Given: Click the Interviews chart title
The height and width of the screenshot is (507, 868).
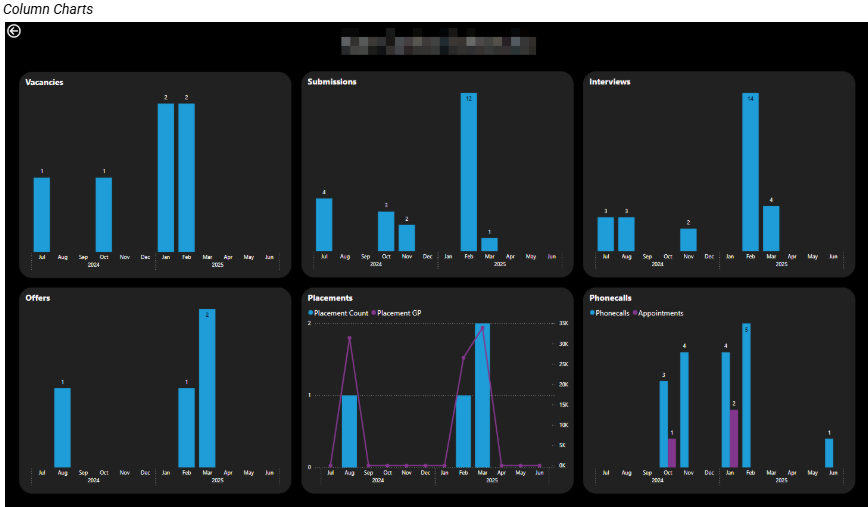Looking at the screenshot, I should [x=609, y=81].
